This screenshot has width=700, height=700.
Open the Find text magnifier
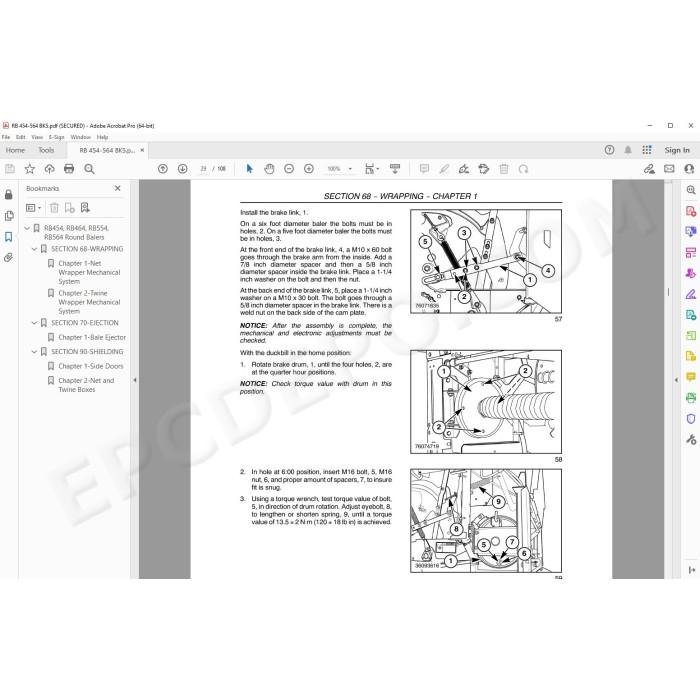pos(89,169)
